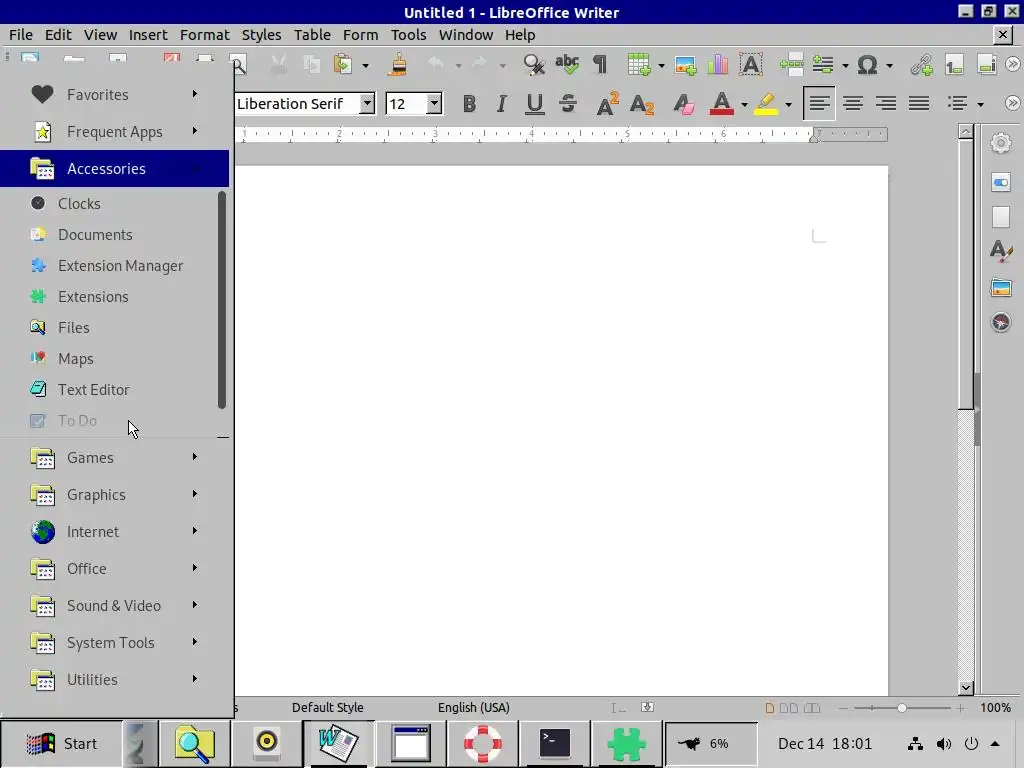Click the Start button in taskbar

61,743
